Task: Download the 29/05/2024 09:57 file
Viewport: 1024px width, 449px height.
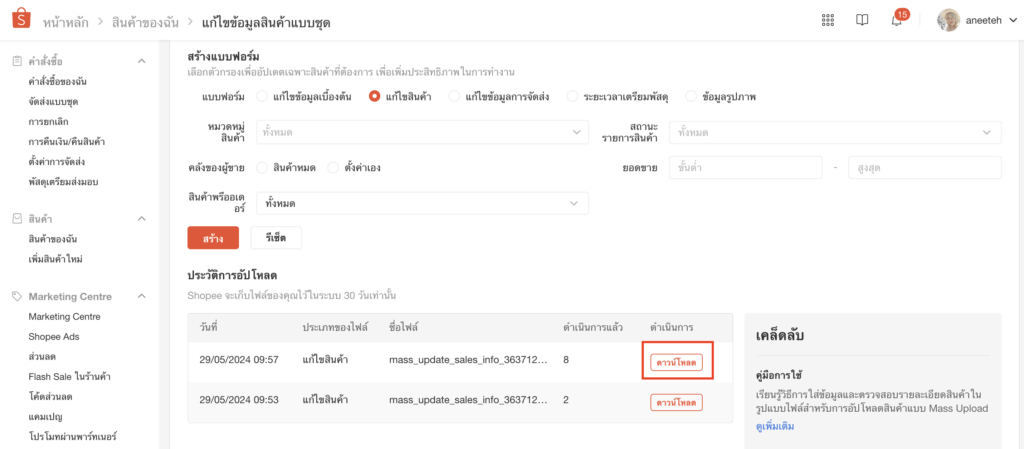Action: click(x=677, y=362)
